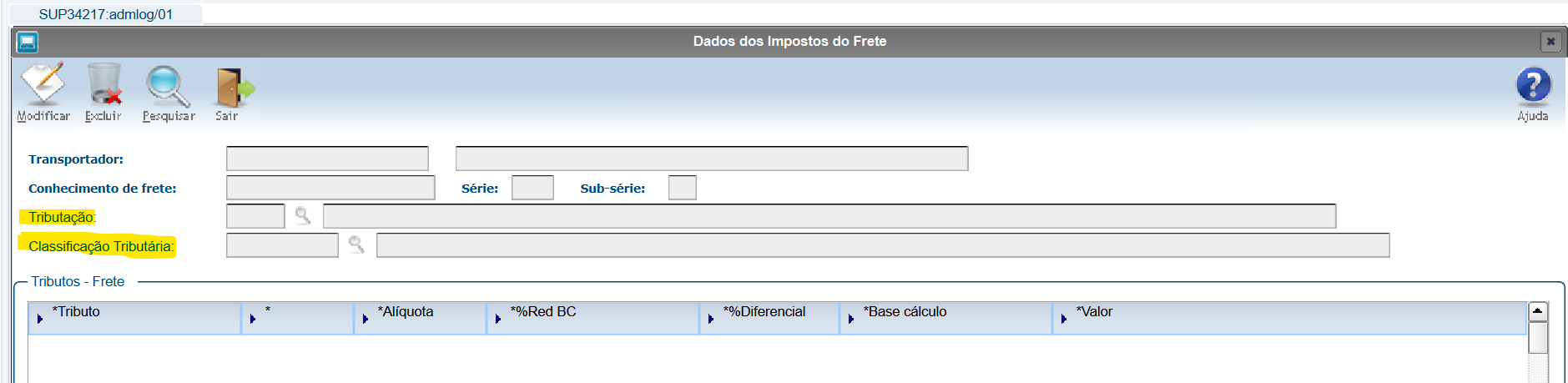Click the Série input field

532,188
